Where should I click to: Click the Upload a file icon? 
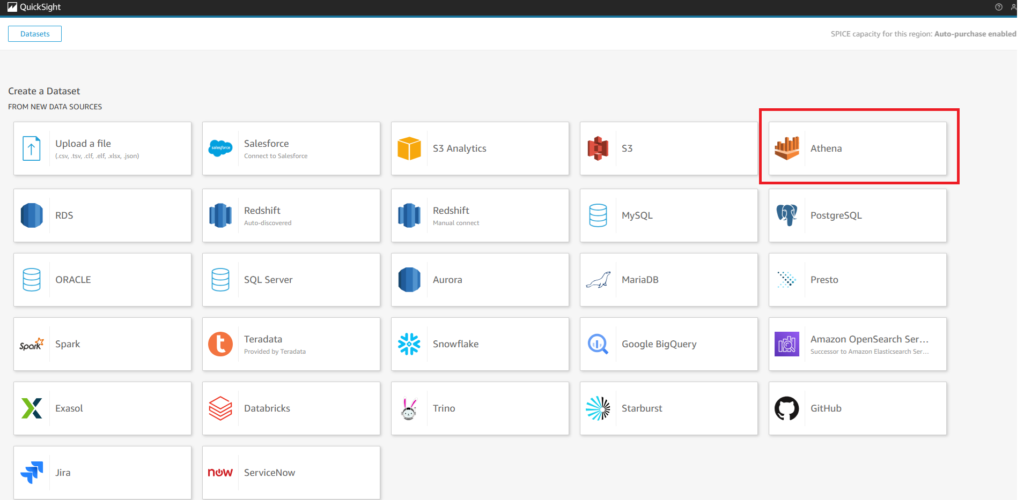[31, 148]
